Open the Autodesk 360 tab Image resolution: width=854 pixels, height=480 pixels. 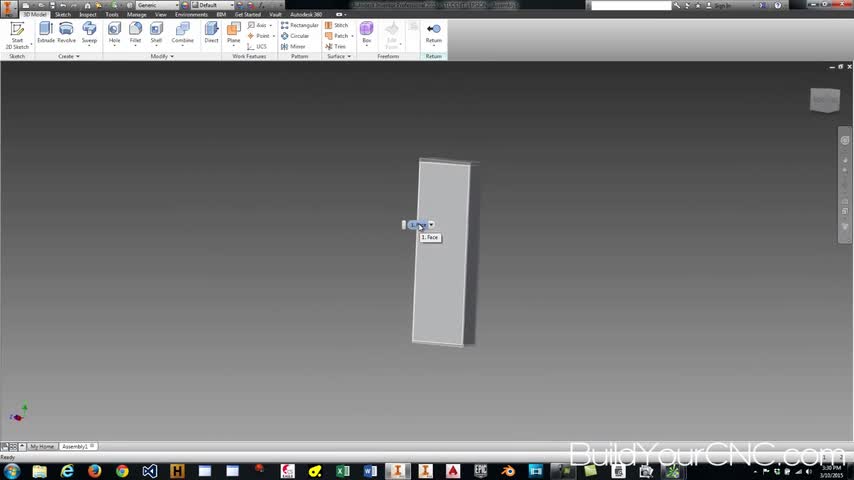[306, 15]
